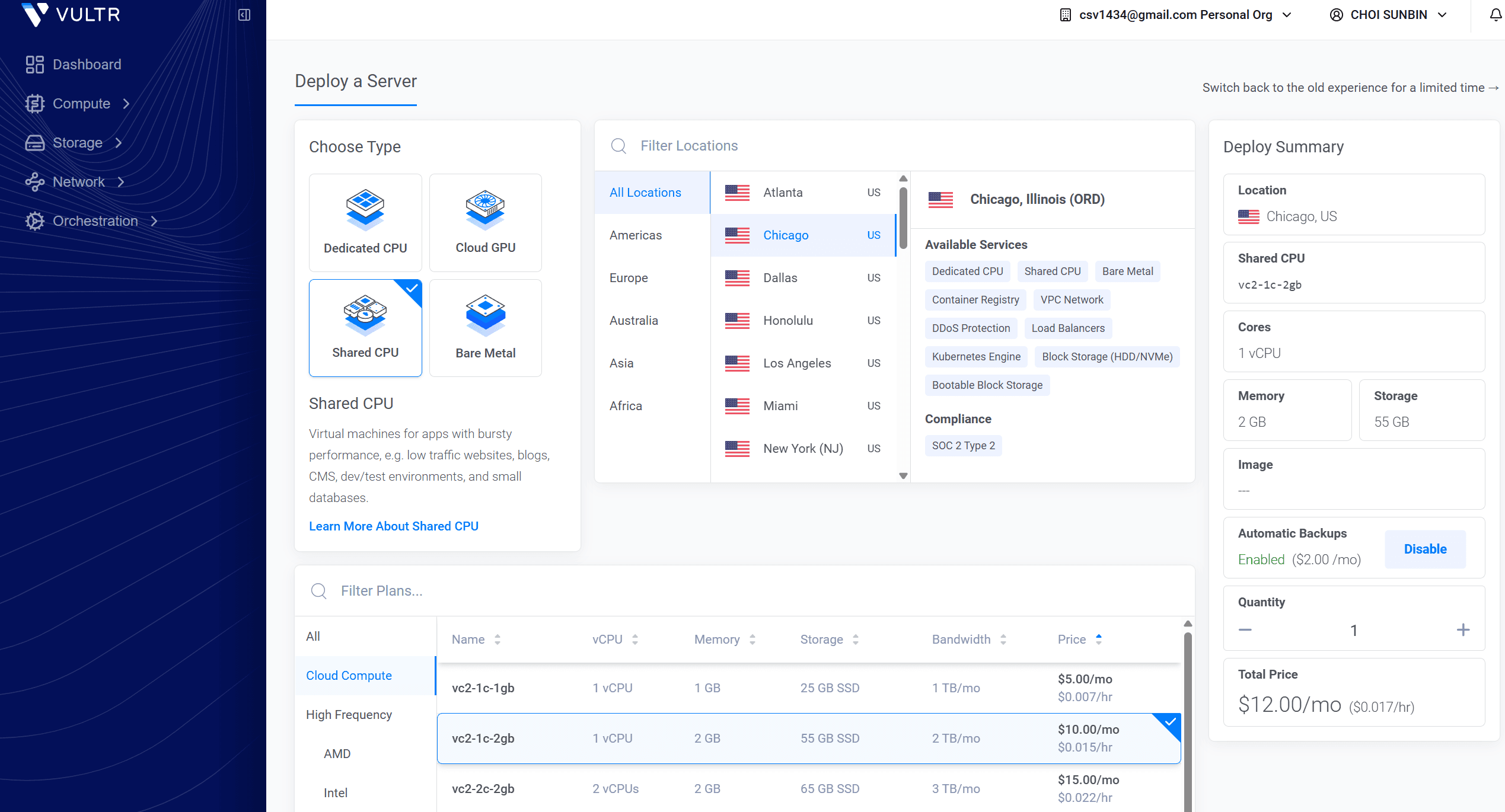
Task: Choose the Cloud GPU server type icon
Action: pos(485,210)
